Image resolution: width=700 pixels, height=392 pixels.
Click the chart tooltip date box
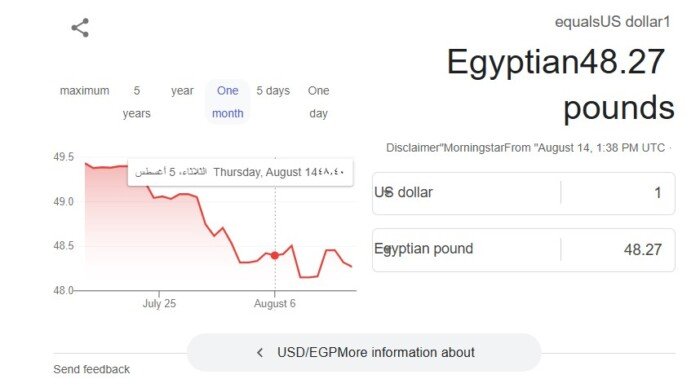point(240,172)
